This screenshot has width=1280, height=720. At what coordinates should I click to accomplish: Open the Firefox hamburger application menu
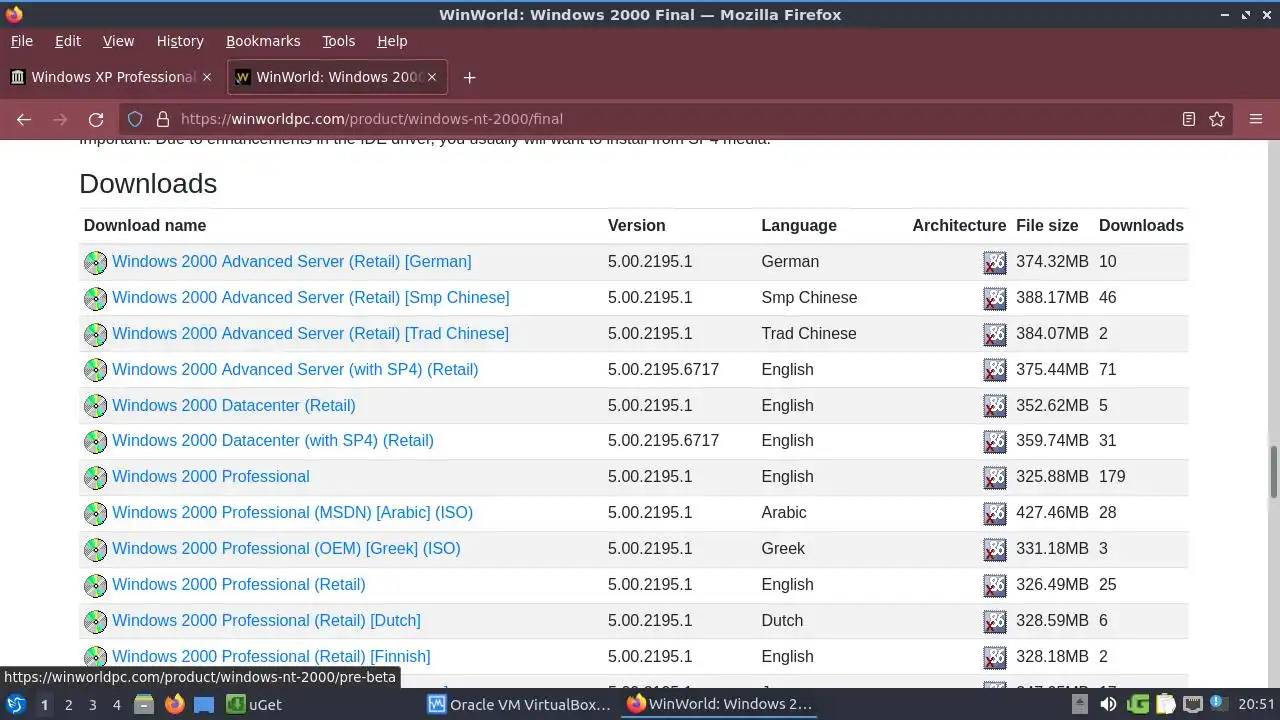[1256, 119]
